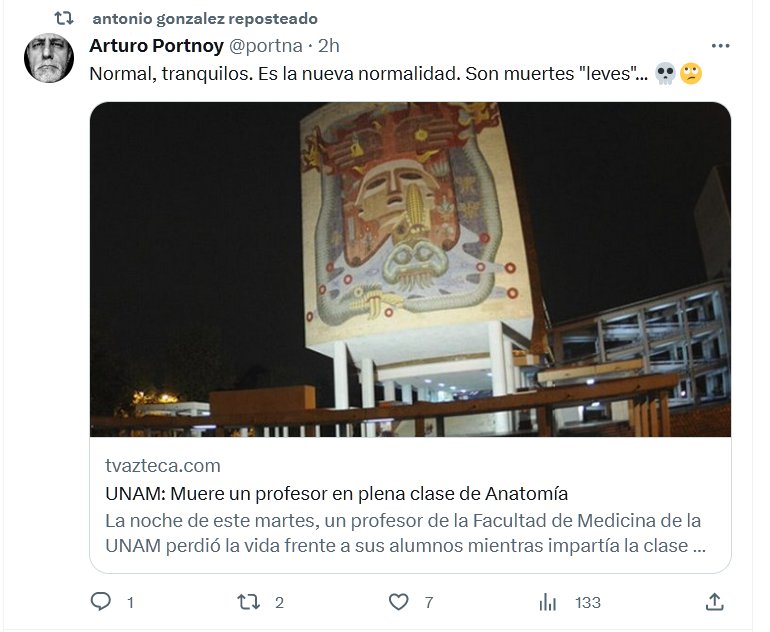Click the view count 133
Viewport: 770px width, 632px height.
(x=588, y=602)
